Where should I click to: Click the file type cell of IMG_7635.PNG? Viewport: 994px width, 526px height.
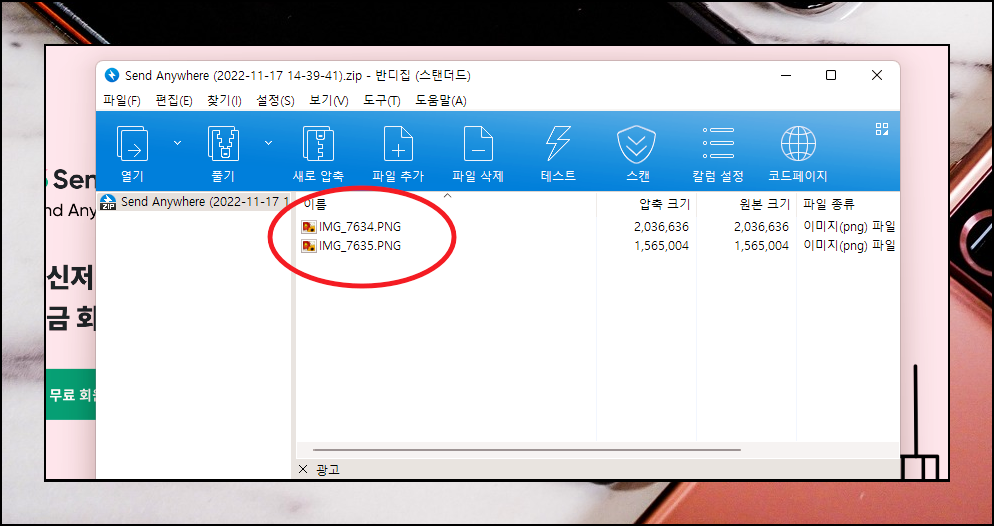click(849, 246)
